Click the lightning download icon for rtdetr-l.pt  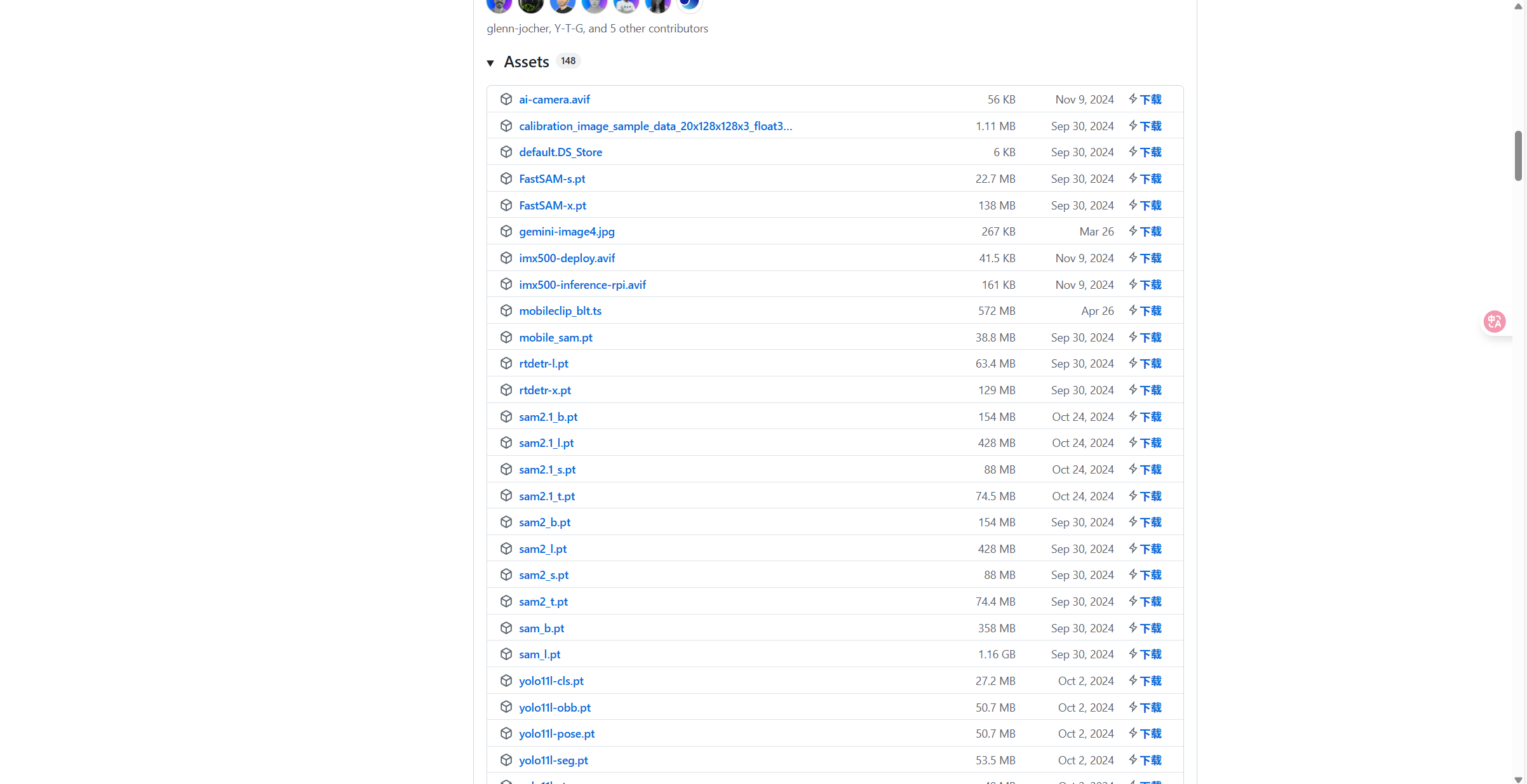1133,363
